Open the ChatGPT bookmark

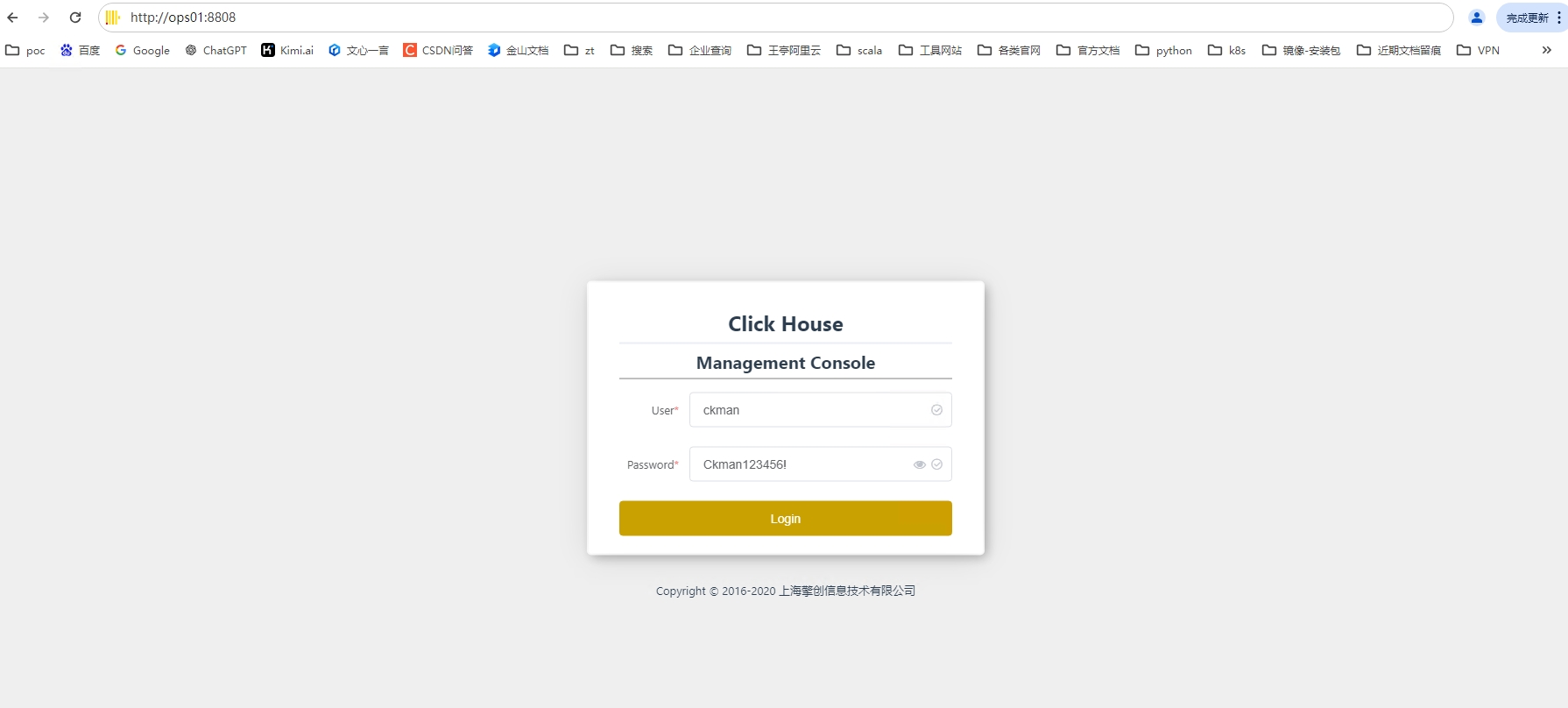(215, 50)
